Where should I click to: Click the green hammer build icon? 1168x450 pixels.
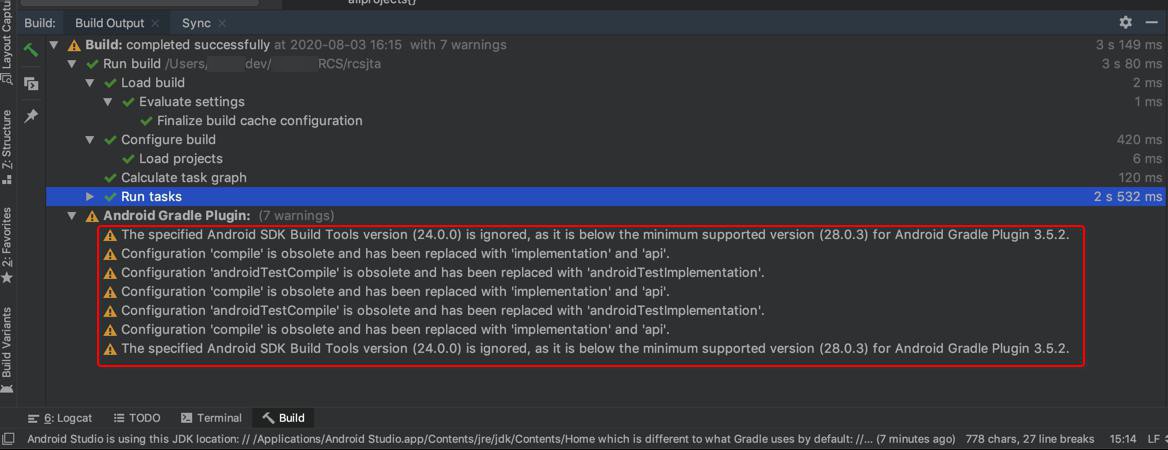[31, 49]
